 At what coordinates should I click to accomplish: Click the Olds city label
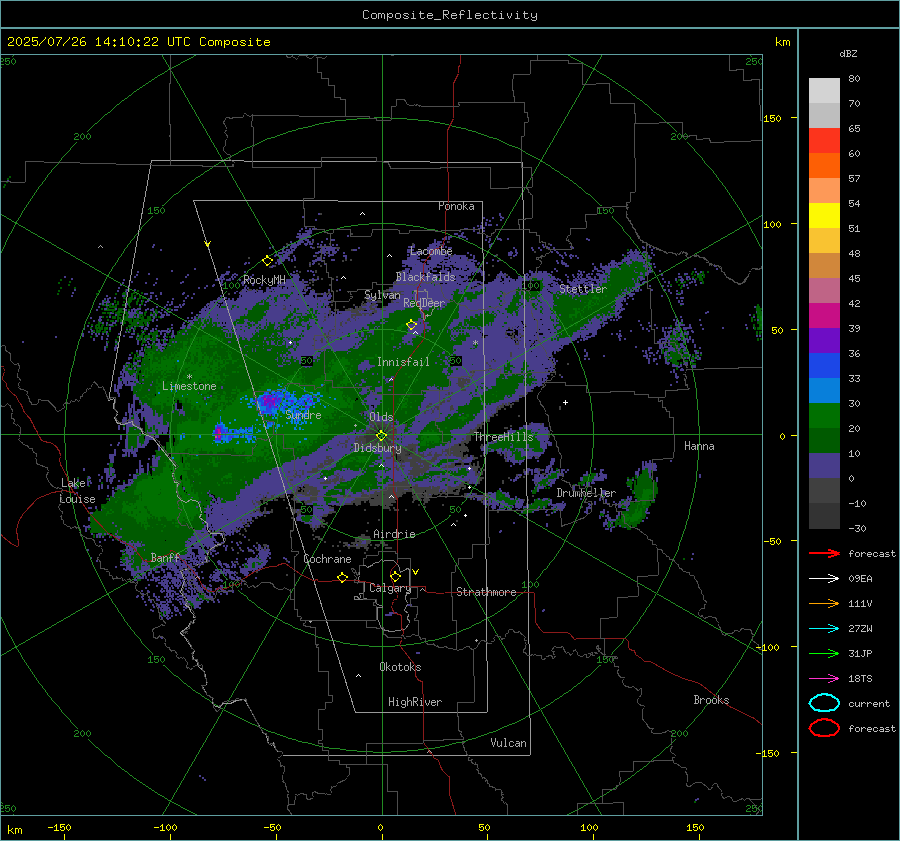pyautogui.click(x=381, y=417)
